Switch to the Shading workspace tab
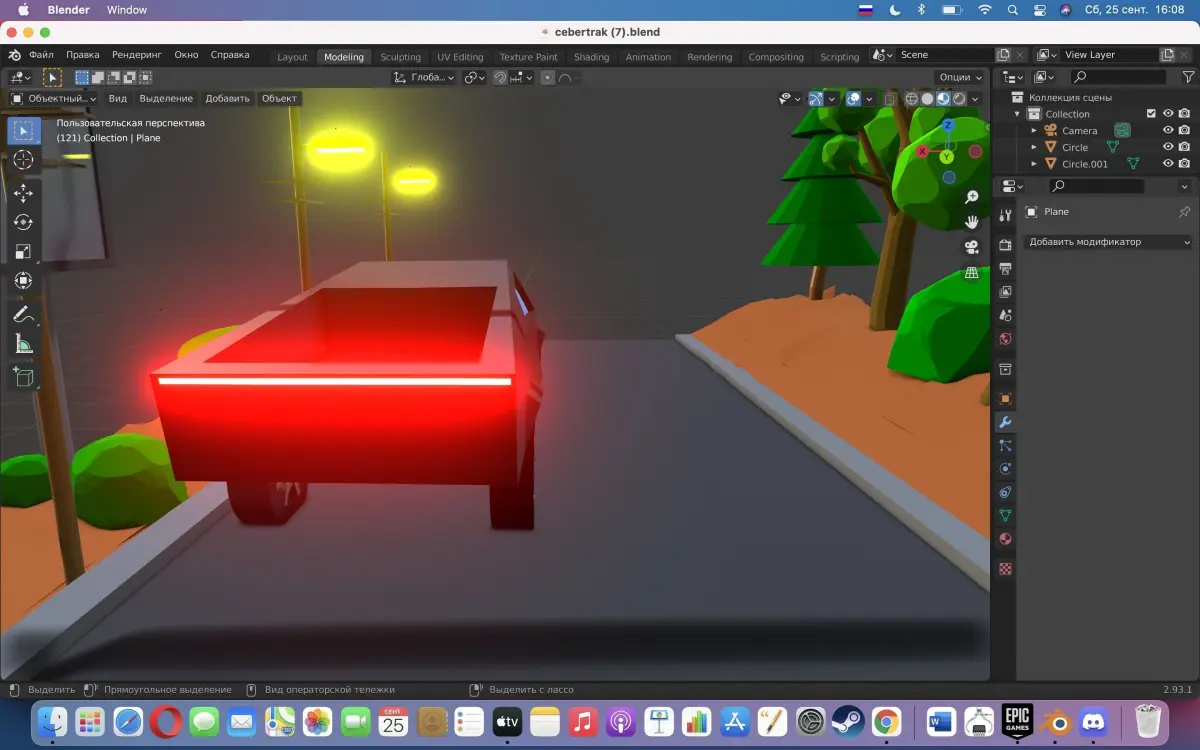The image size is (1200, 750). click(592, 57)
